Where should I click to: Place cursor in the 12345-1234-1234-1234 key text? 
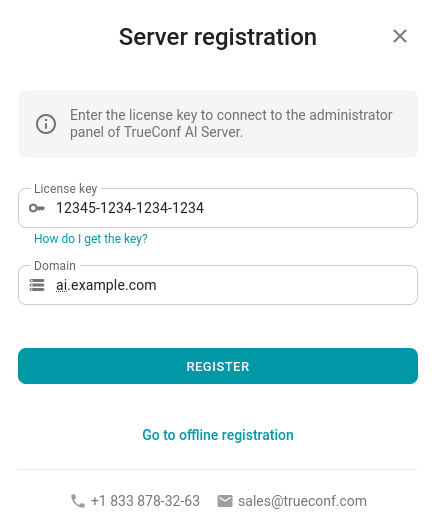click(x=130, y=208)
